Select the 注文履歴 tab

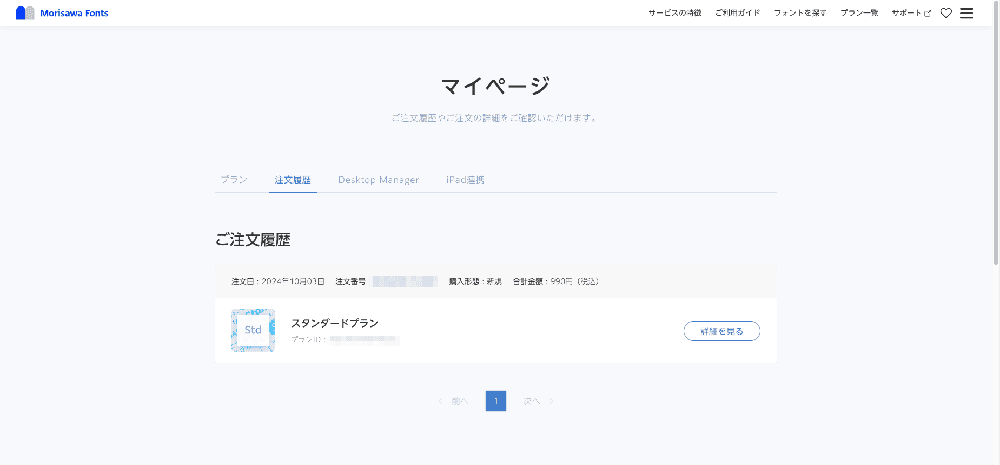(292, 180)
